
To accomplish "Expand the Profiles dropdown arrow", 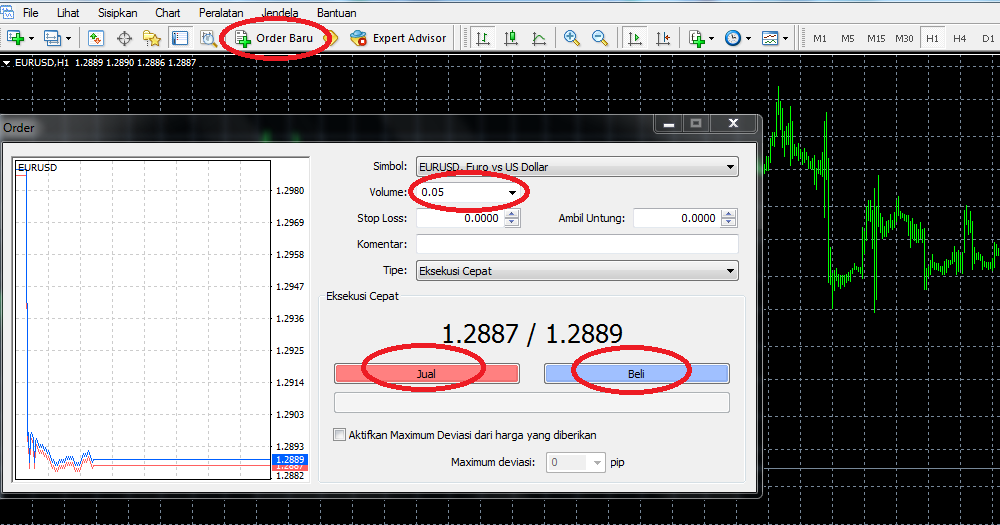I will coord(68,38).
